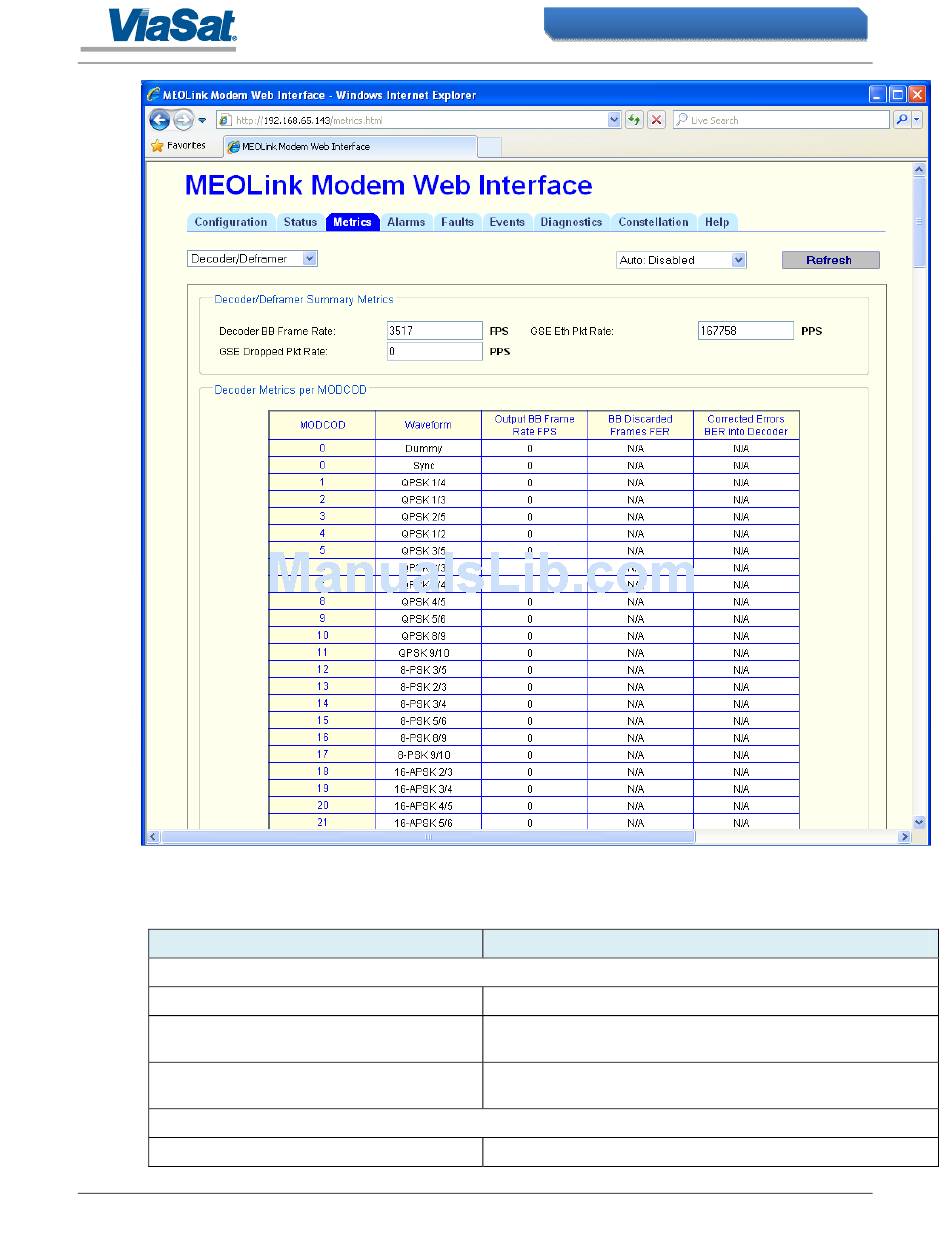Select the 8-PSK 9/10 waveform cell
Viewport: 950px width, 1254px height.
(428, 755)
